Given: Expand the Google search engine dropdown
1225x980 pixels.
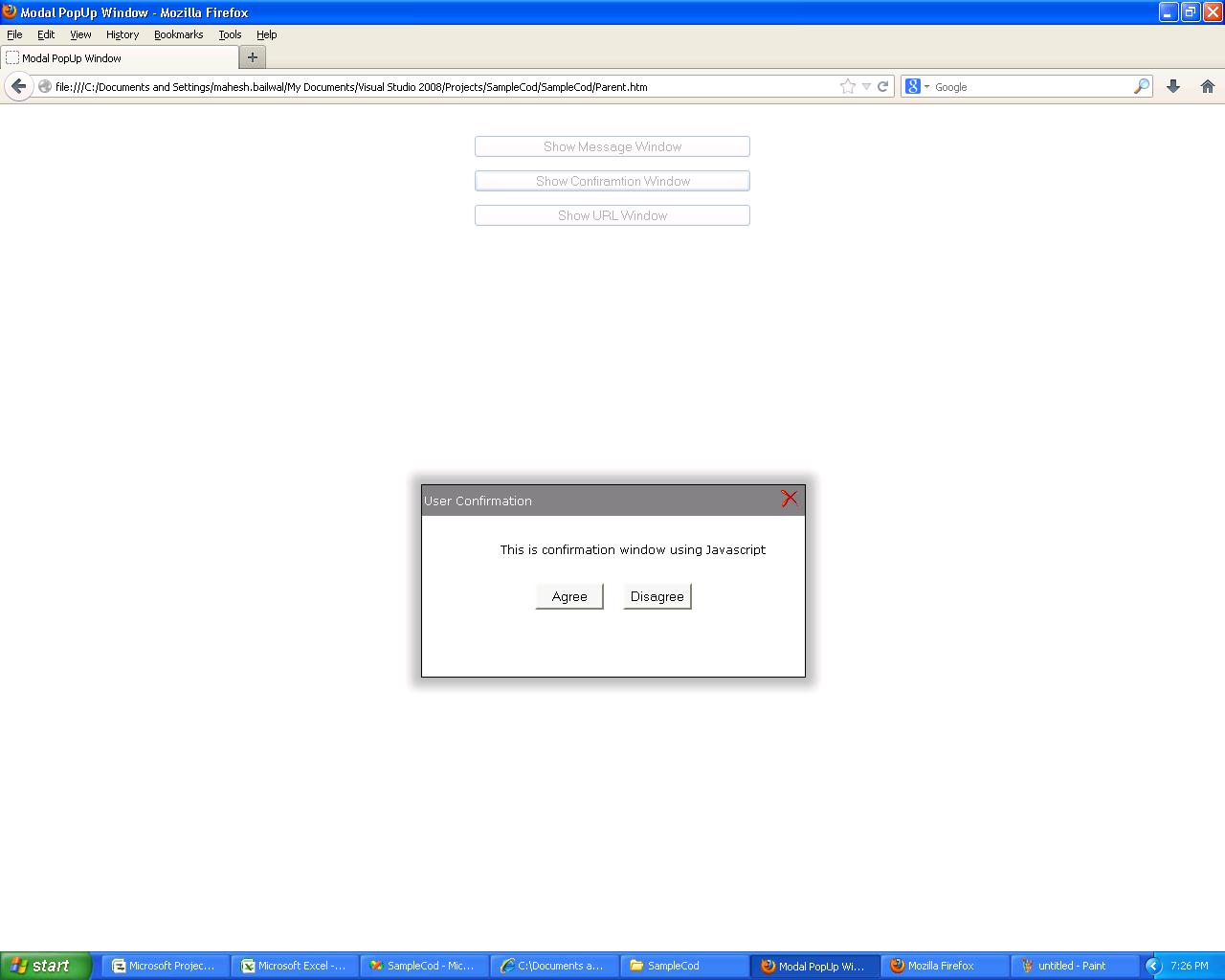Looking at the screenshot, I should point(917,86).
